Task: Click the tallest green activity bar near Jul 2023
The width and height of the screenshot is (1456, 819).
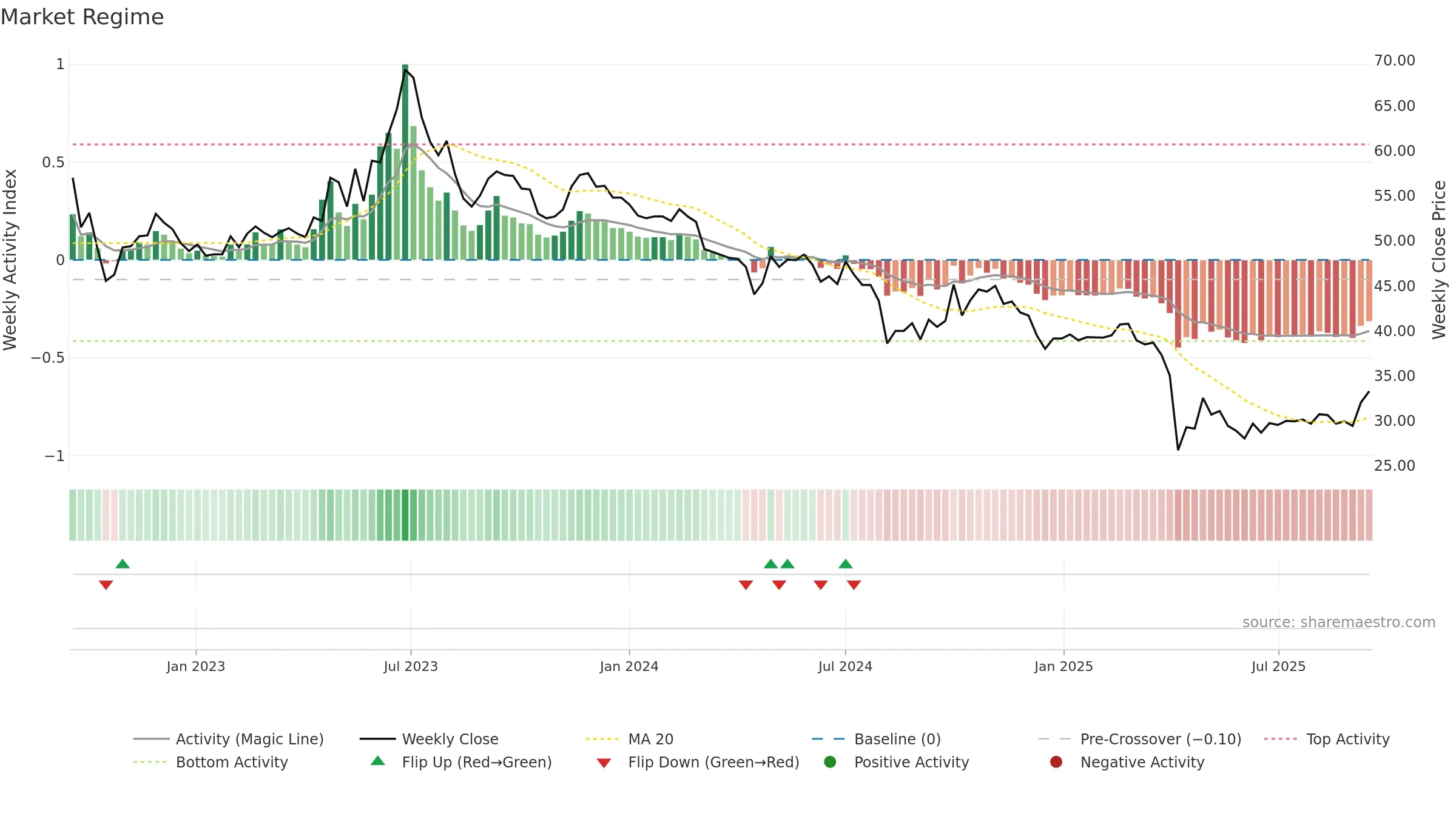Action: click(x=405, y=162)
